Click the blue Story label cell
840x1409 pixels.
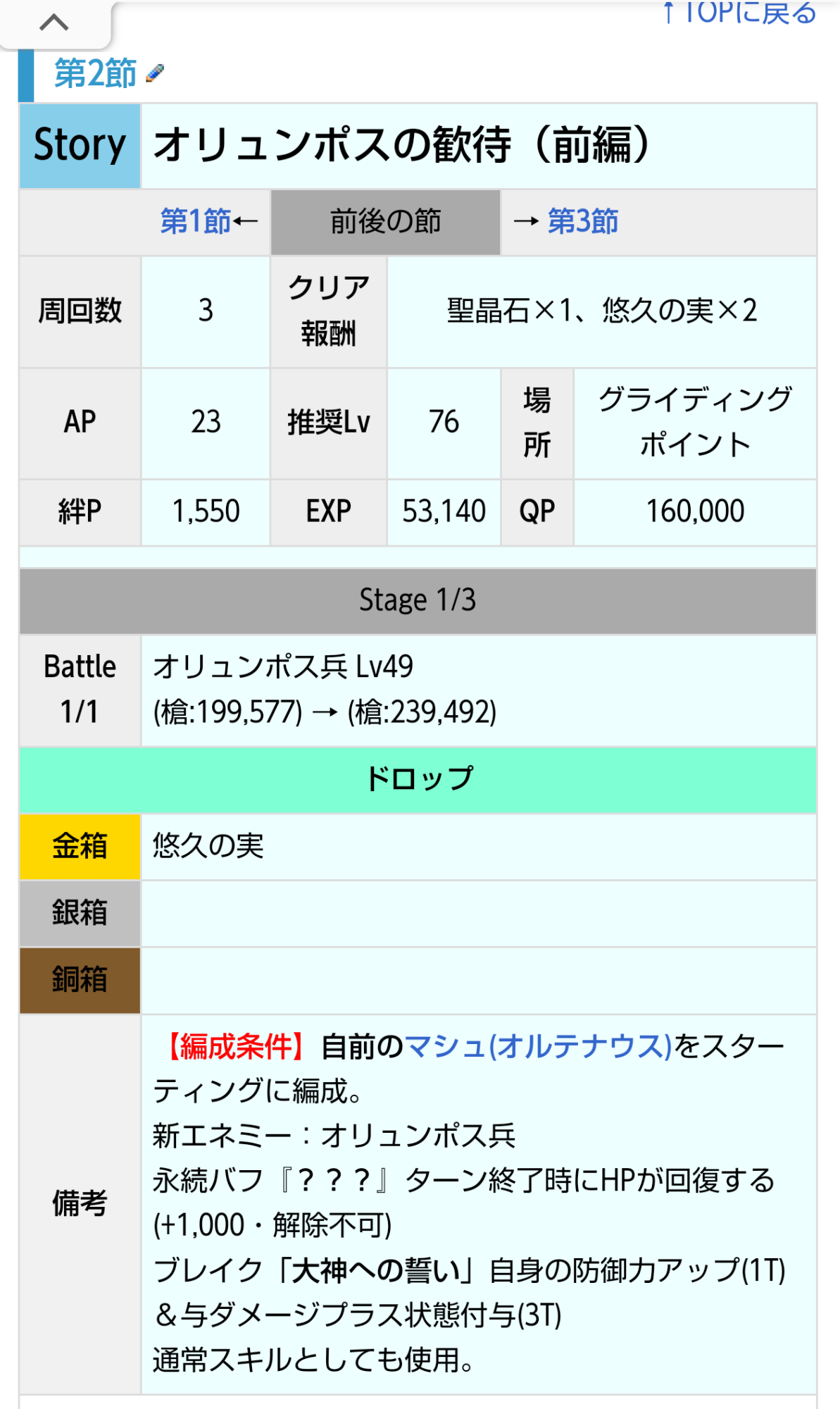pos(80,146)
